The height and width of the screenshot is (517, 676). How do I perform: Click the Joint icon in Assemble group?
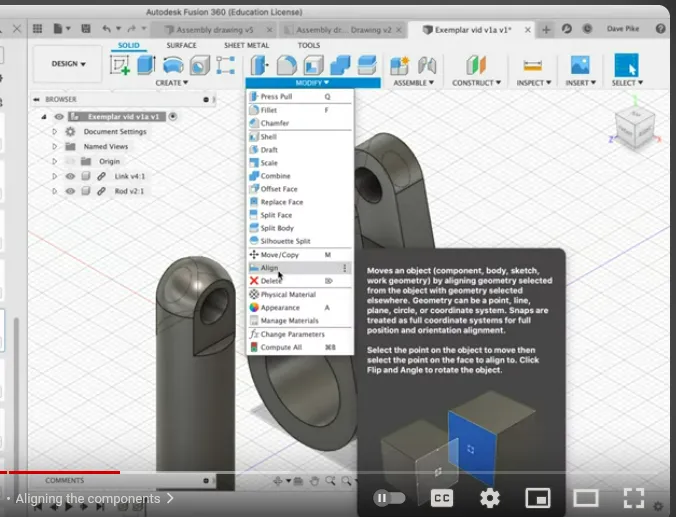[x=427, y=65]
